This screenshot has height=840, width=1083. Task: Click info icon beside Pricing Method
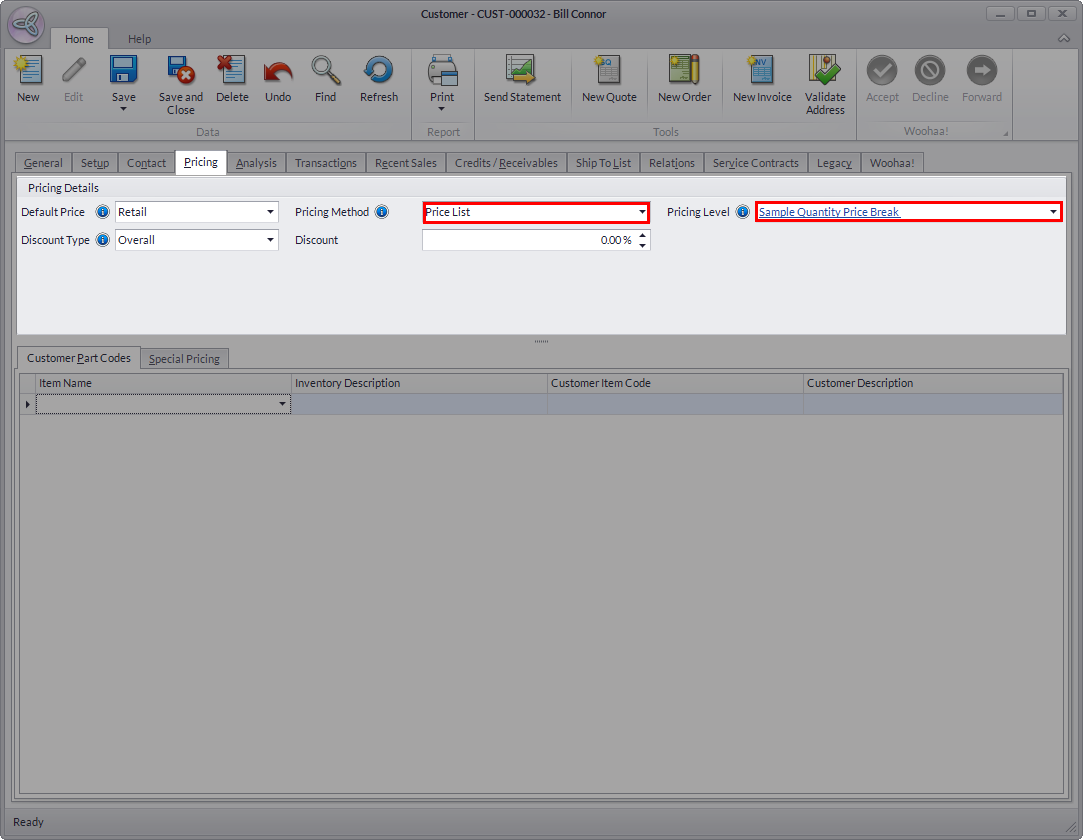pos(381,212)
